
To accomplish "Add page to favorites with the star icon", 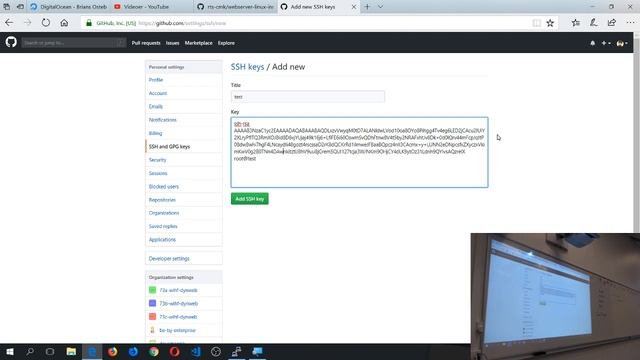I will 550,23.
